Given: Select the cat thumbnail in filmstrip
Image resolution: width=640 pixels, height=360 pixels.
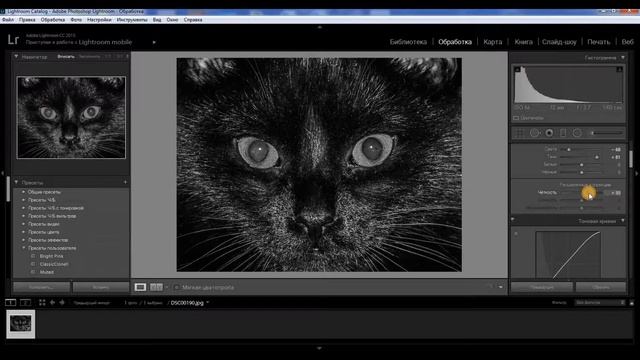Looking at the screenshot, I should click(x=20, y=324).
